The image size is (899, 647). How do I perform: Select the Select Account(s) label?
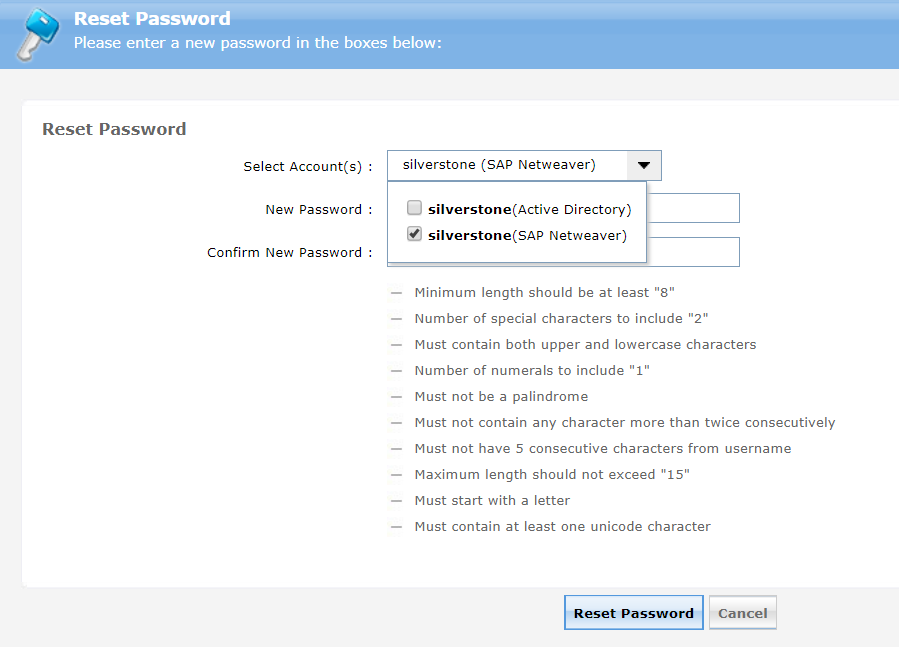pos(306,166)
